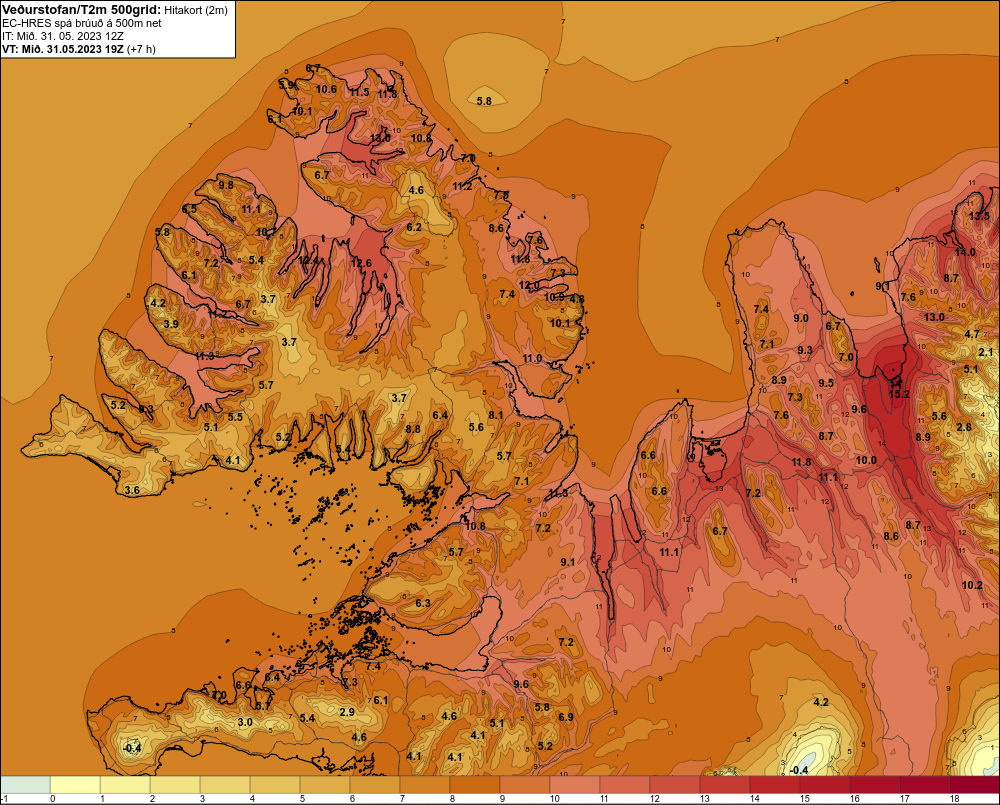The width and height of the screenshot is (1000, 805).
Task: Click the temperature value '4.7'
Action: tap(971, 334)
